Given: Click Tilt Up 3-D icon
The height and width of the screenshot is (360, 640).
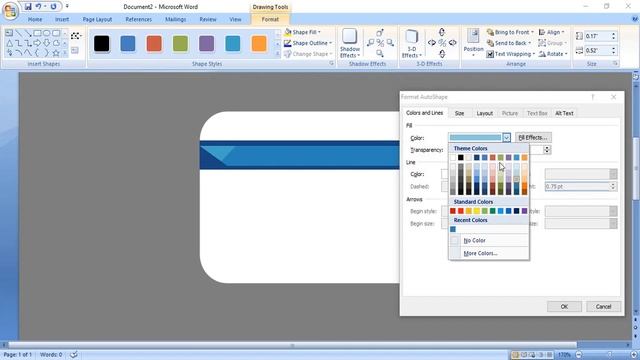Looking at the screenshot, I should coord(442,32).
